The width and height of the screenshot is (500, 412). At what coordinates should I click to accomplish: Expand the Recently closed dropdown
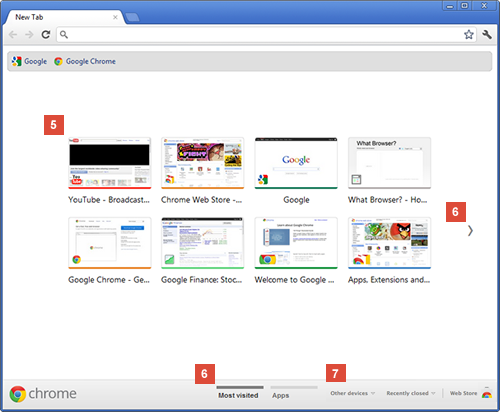coord(411,393)
